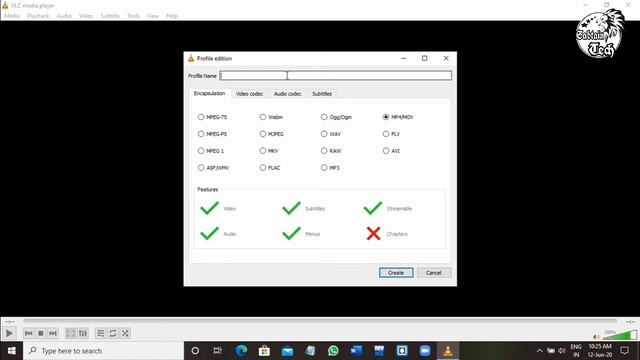Show hidden system tray icons
Screen dimensions: 640x360
pyautogui.click(x=539, y=351)
